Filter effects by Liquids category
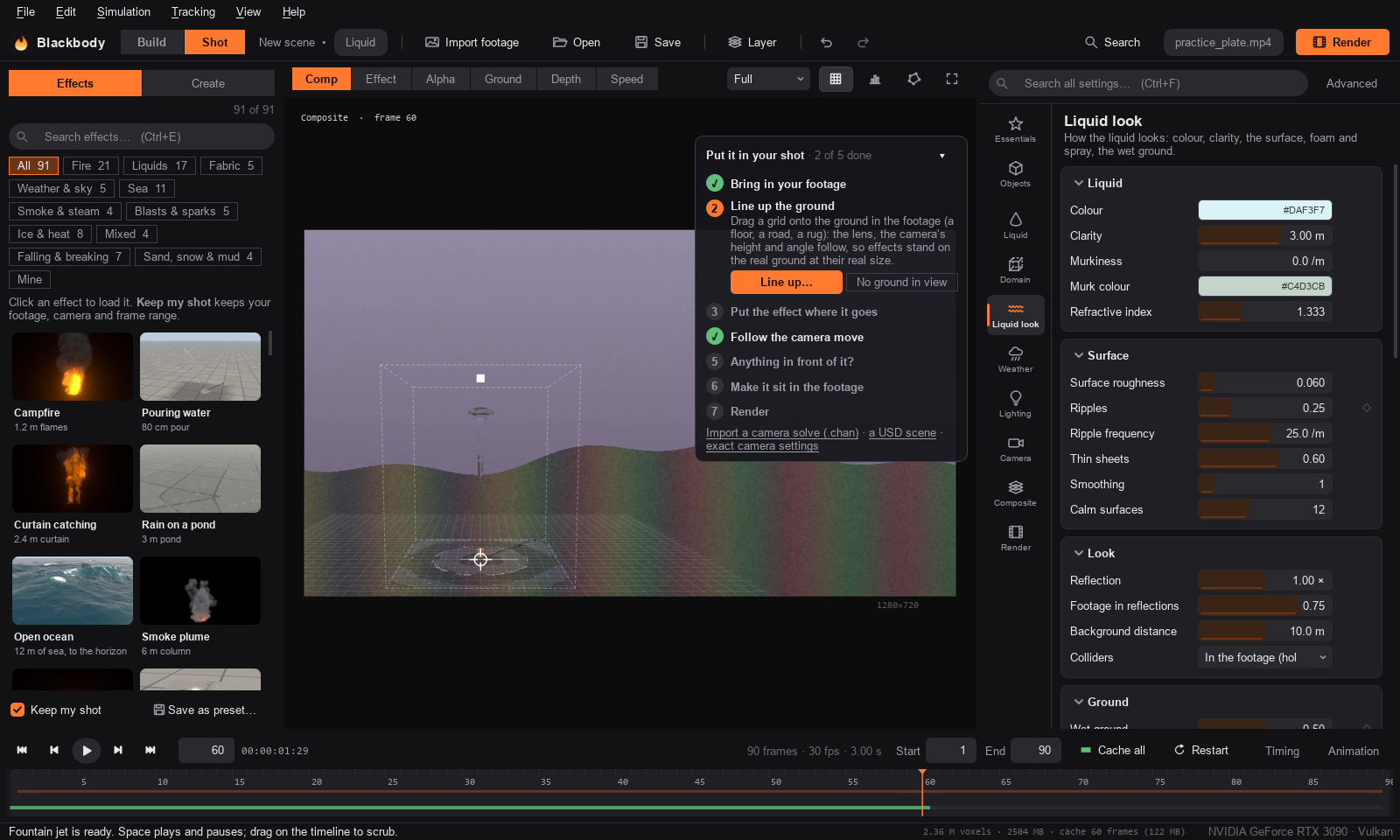1400x840 pixels. [159, 165]
